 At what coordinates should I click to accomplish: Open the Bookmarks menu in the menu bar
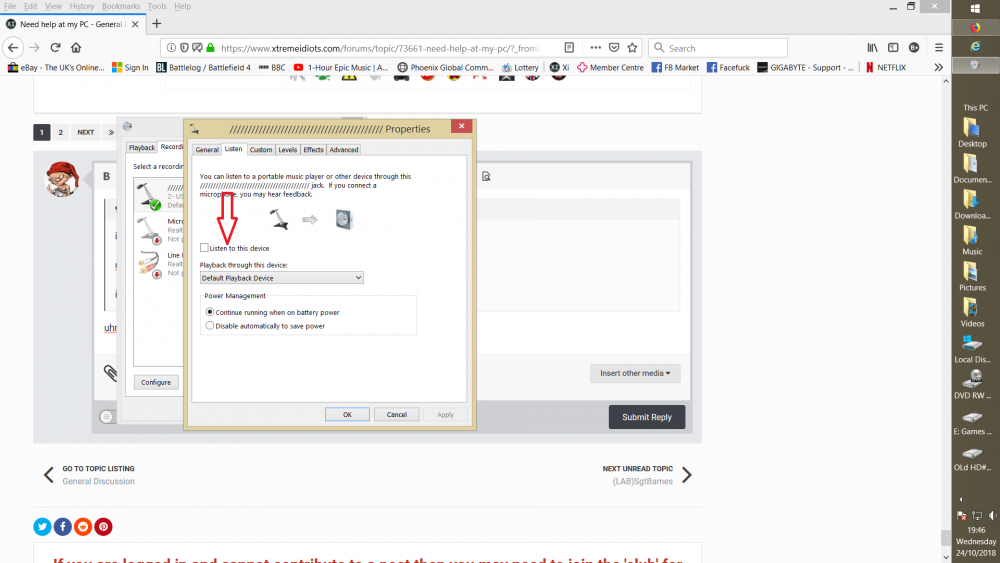121,6
